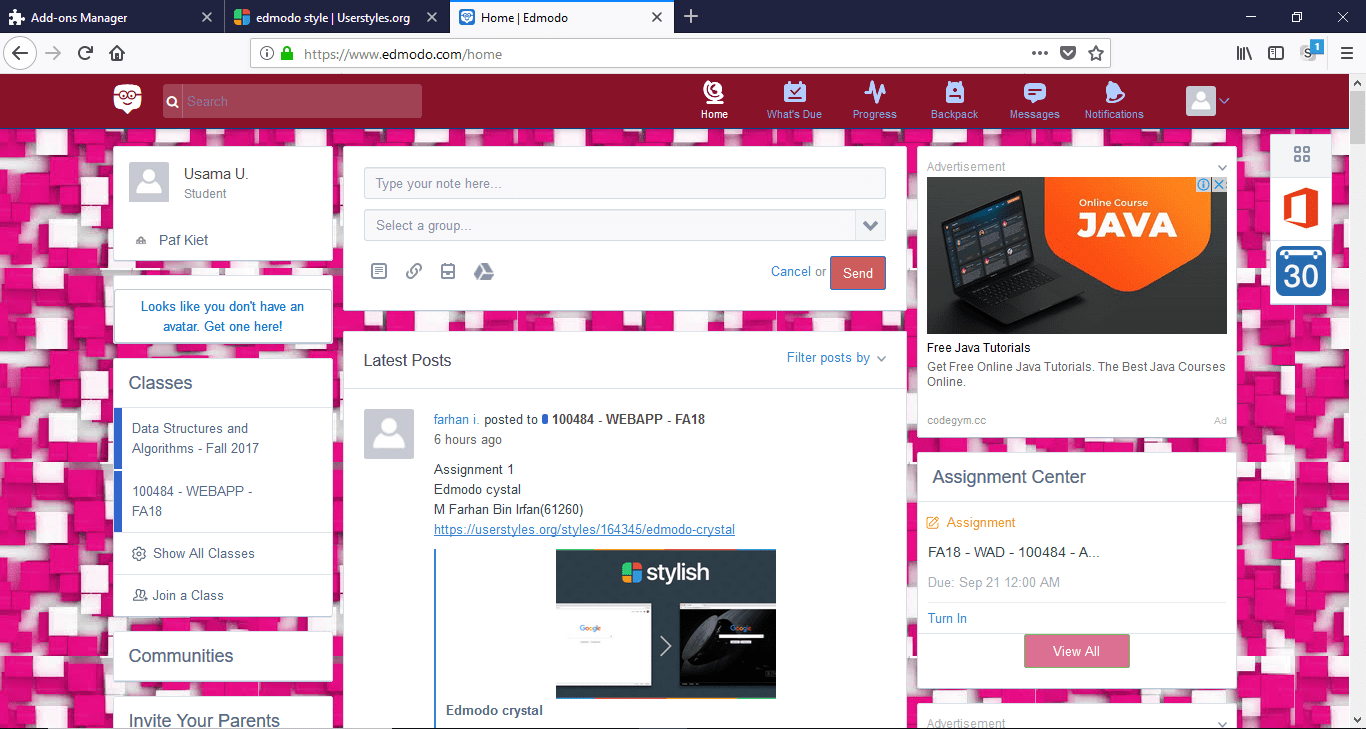Switch to the Userstyles.org tab
Screen dimensions: 1366x729
coord(330,17)
